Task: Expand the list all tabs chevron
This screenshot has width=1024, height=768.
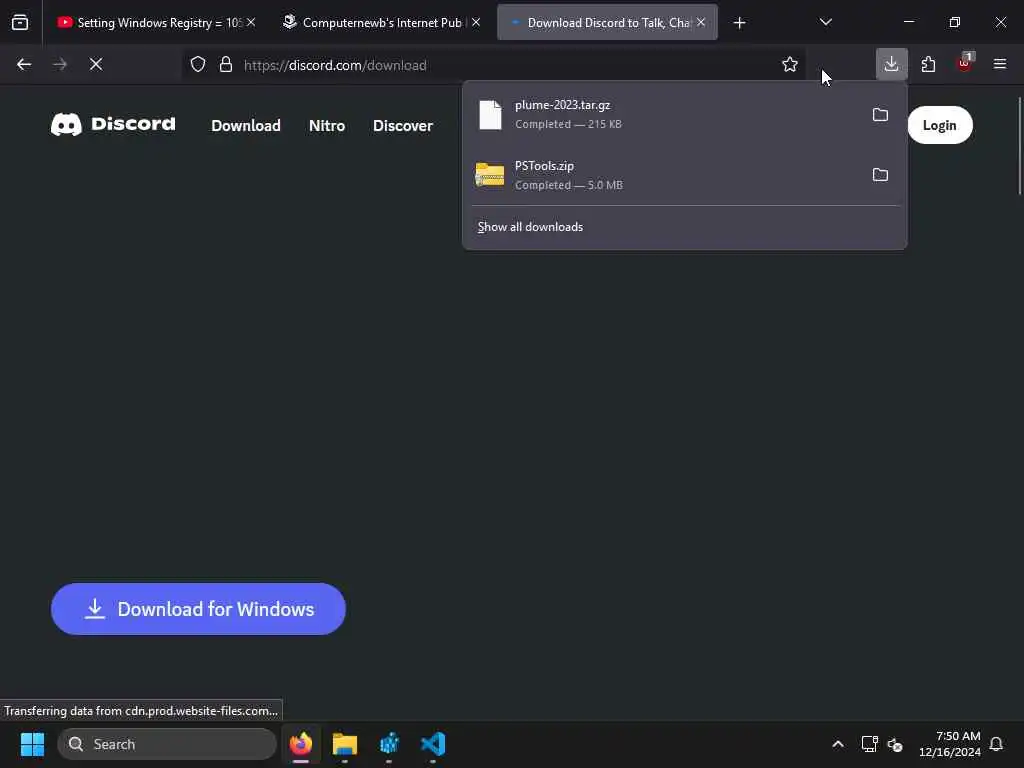Action: pos(825,22)
